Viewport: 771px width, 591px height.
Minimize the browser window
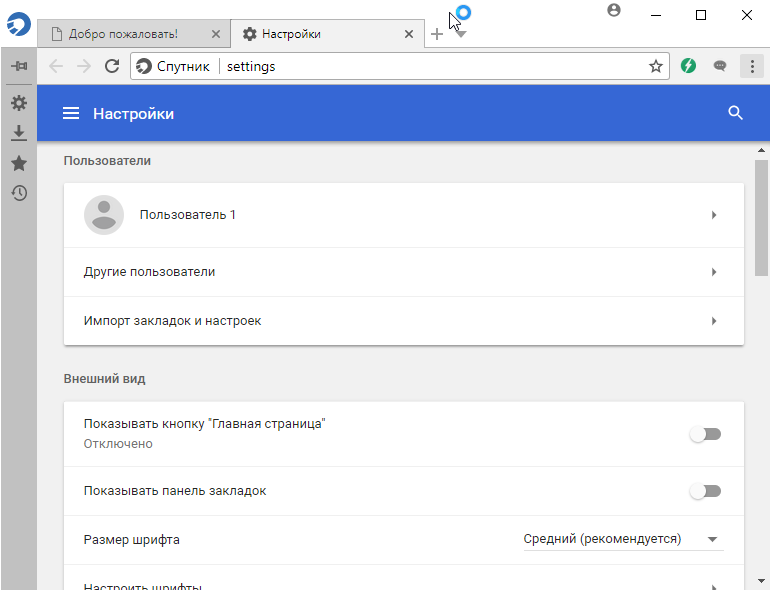tap(655, 15)
